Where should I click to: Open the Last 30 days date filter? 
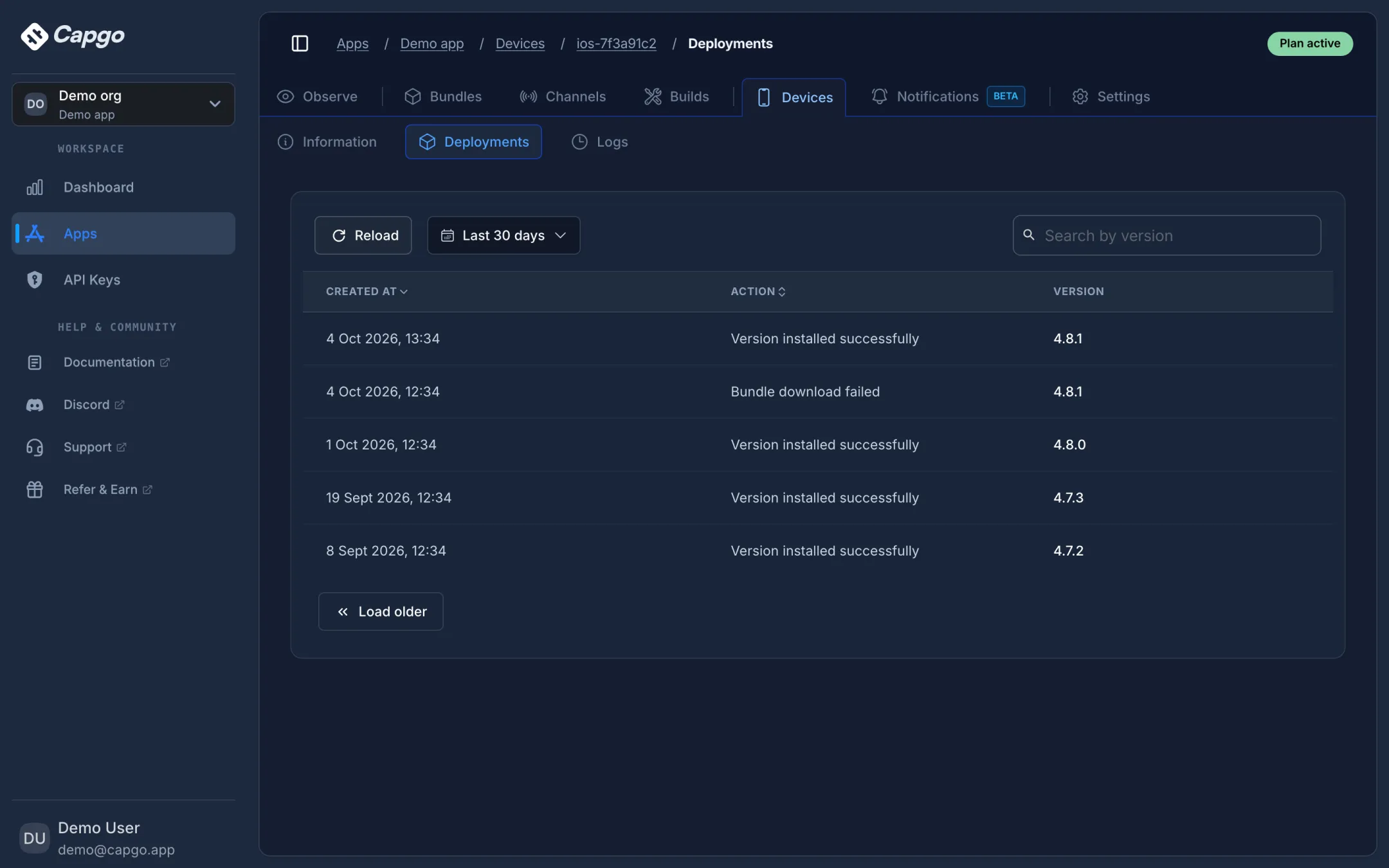point(504,235)
